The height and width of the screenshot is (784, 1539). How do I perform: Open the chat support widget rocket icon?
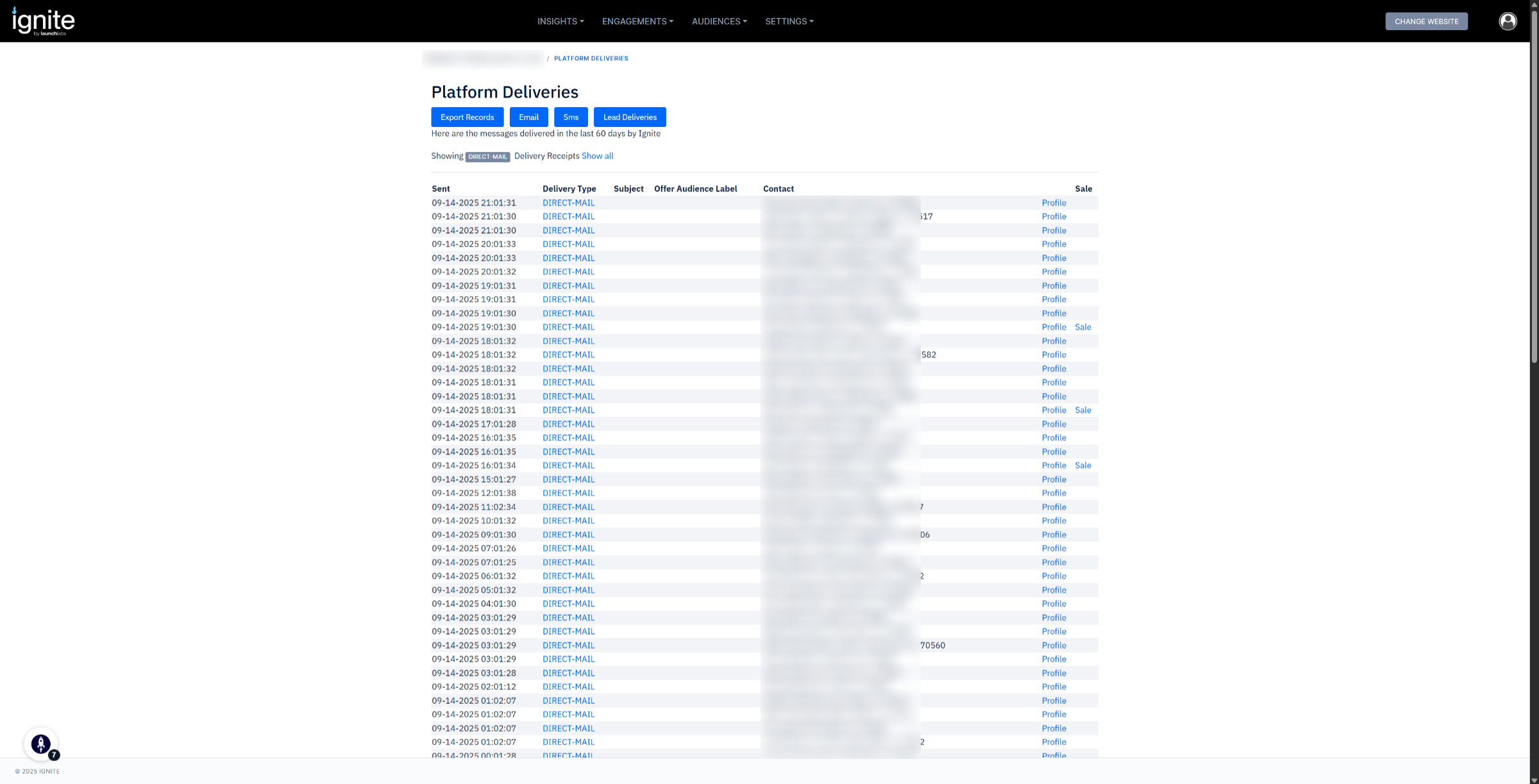[40, 744]
